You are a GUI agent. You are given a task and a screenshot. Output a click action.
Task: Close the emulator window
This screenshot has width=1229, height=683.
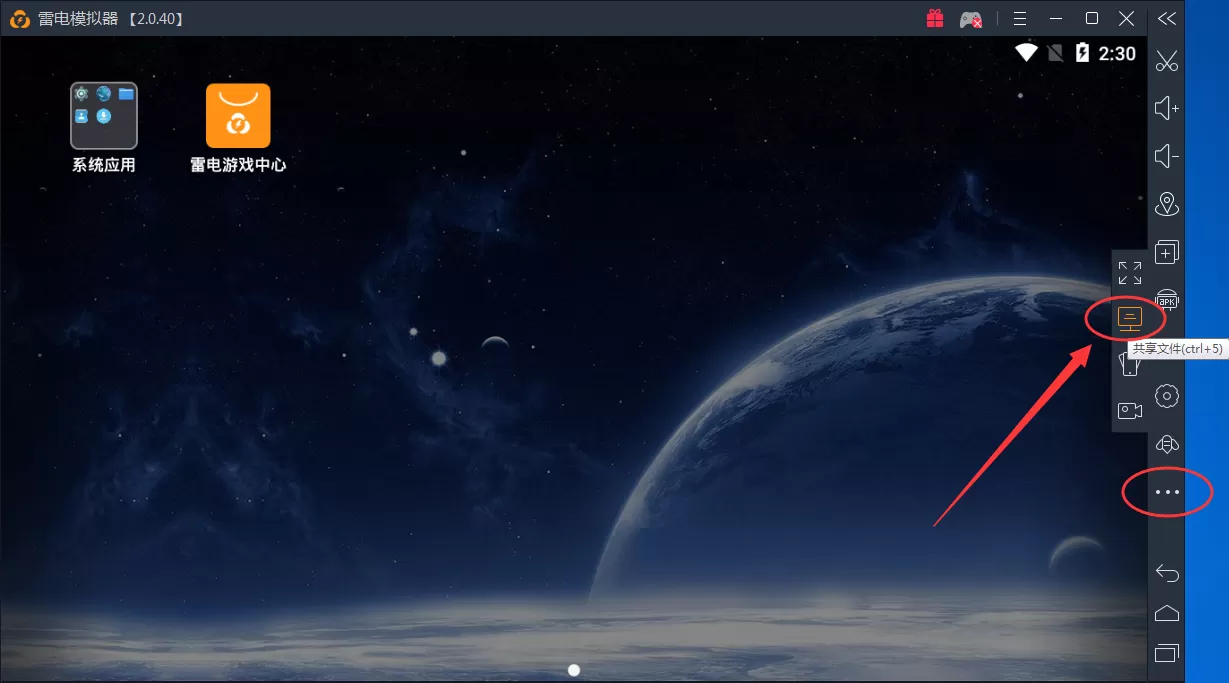1127,18
